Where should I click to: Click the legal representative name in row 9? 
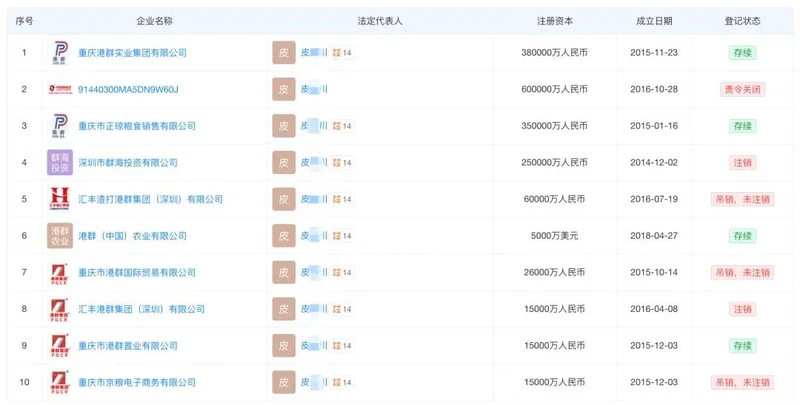(314, 346)
